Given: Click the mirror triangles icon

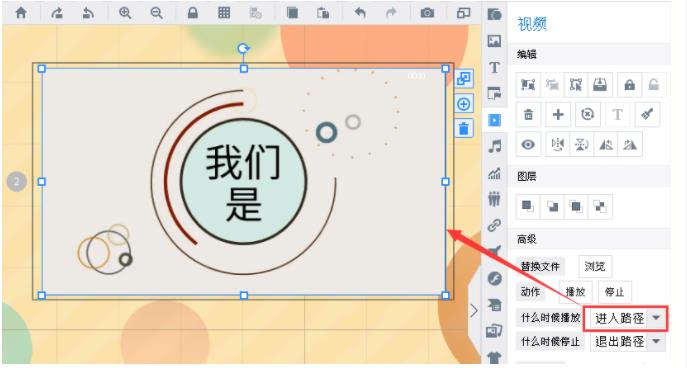Looking at the screenshot, I should click(x=606, y=144).
